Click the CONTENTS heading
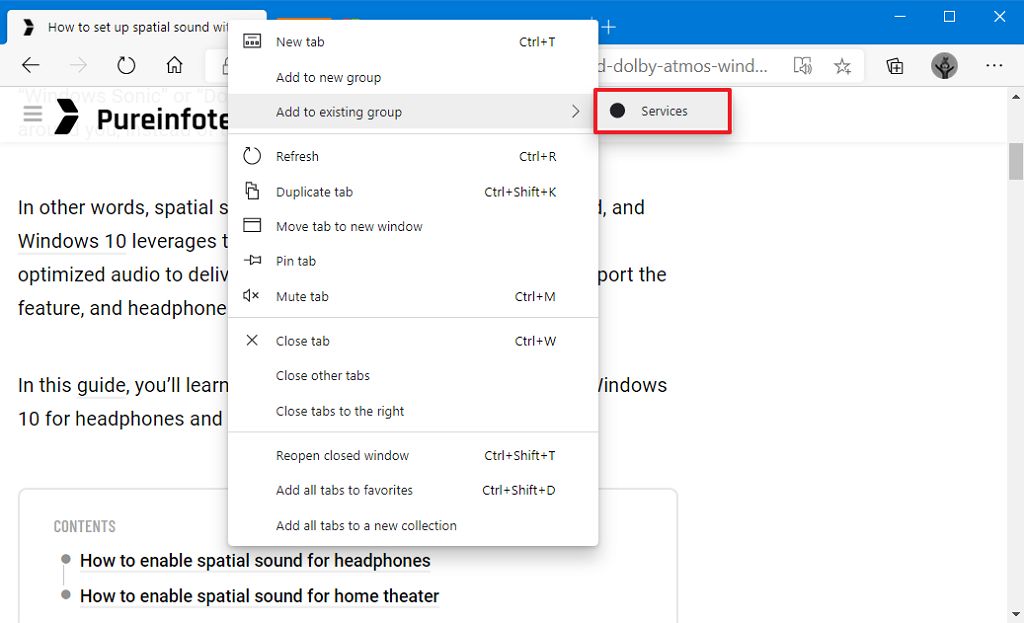The width and height of the screenshot is (1024, 623). coord(84,526)
